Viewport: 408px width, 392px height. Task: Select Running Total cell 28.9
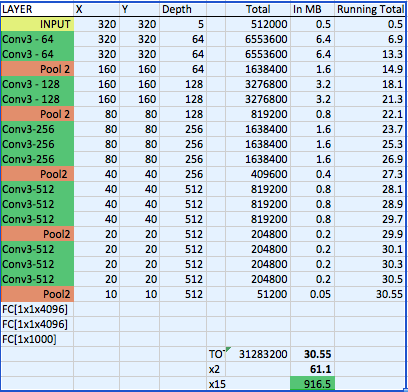370,204
